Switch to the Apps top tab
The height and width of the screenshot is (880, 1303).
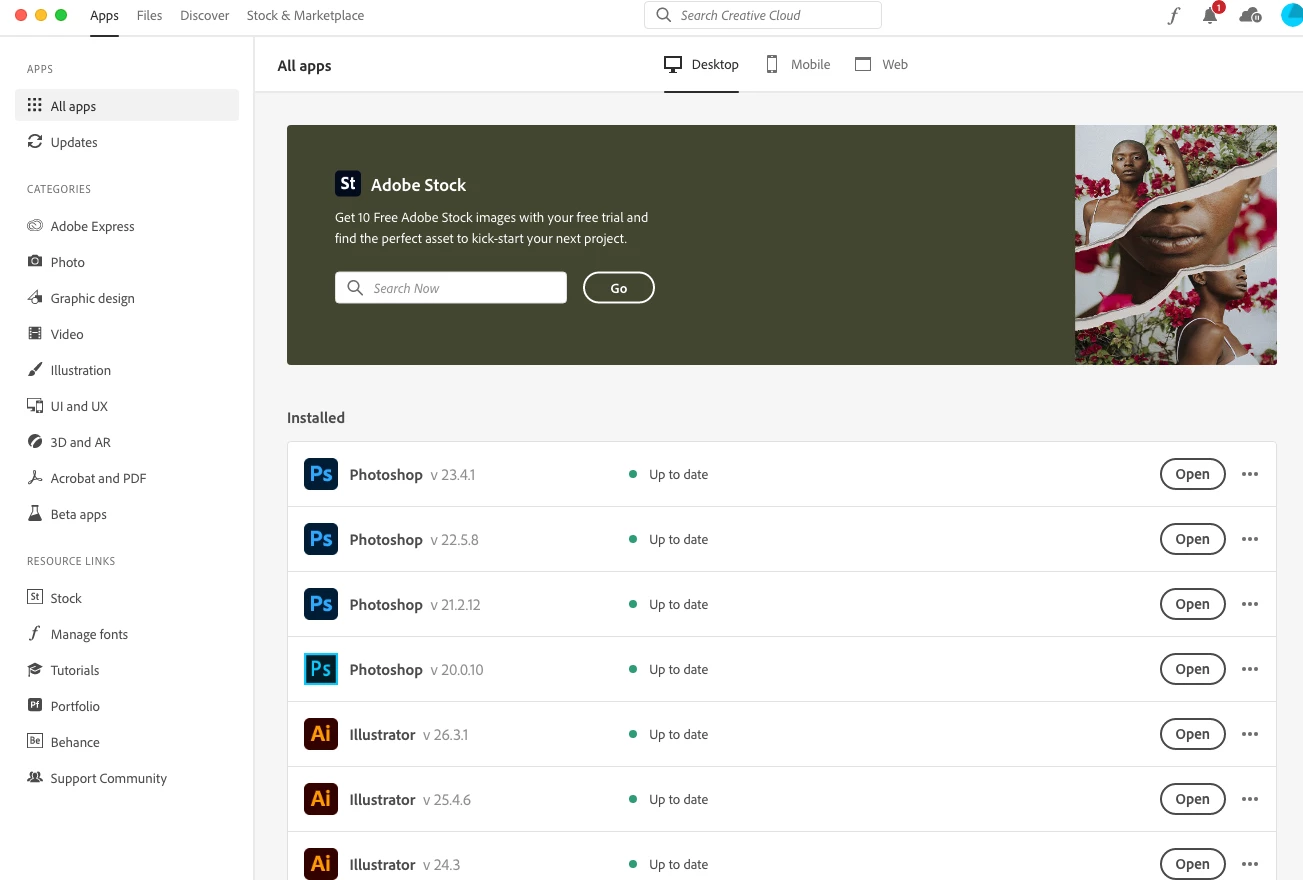[104, 15]
